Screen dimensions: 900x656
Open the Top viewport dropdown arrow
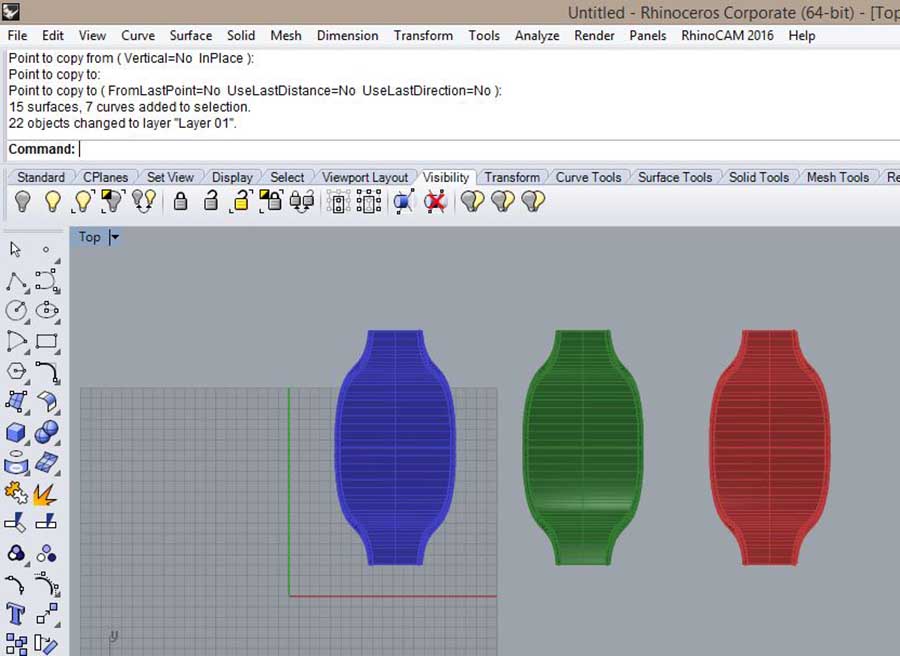tap(115, 237)
